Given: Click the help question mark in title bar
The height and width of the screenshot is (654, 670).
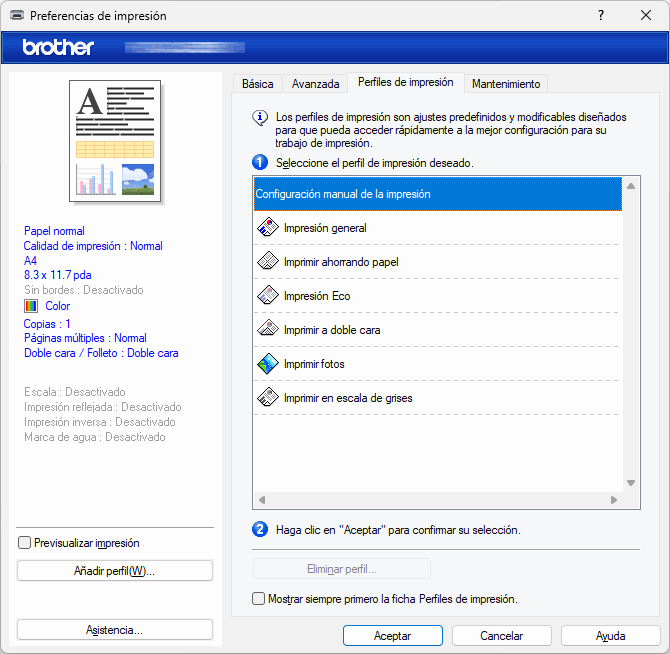Looking at the screenshot, I should point(600,16).
